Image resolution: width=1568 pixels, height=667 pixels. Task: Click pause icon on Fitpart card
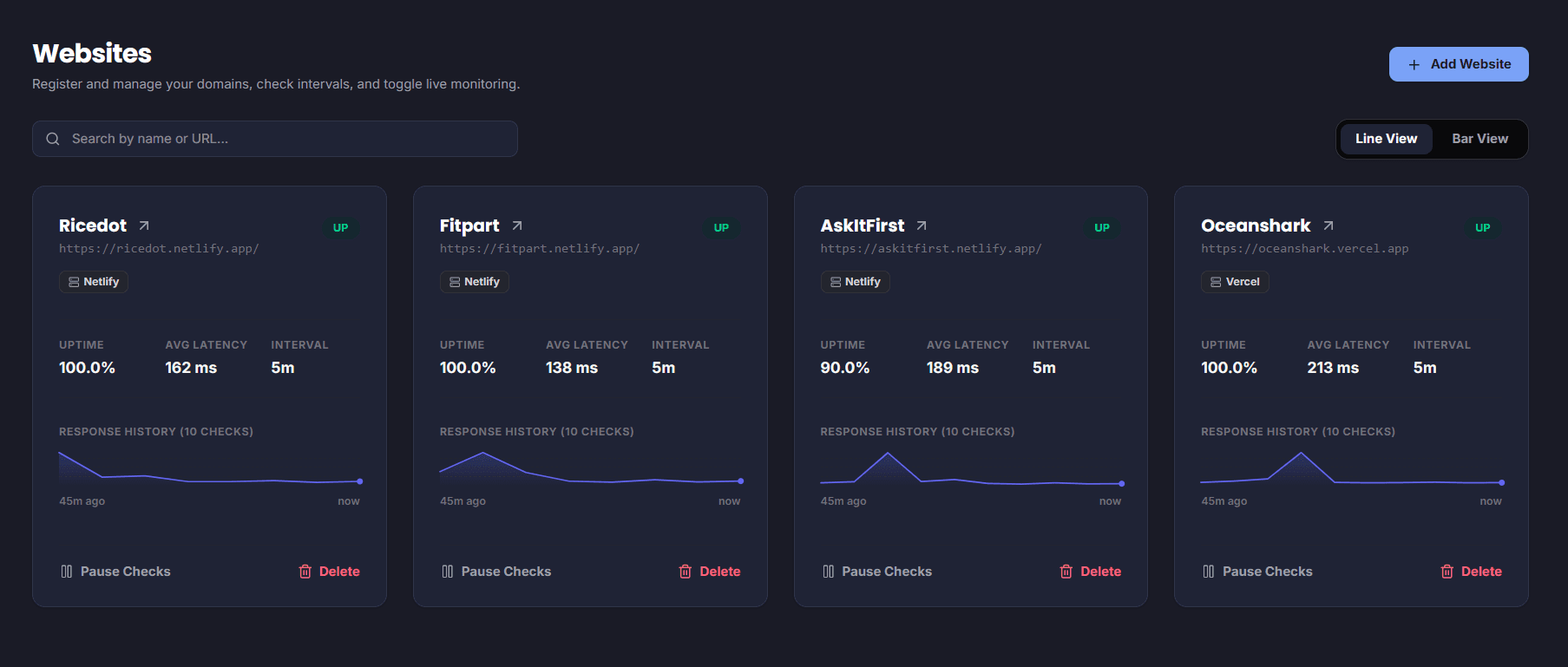(x=448, y=572)
